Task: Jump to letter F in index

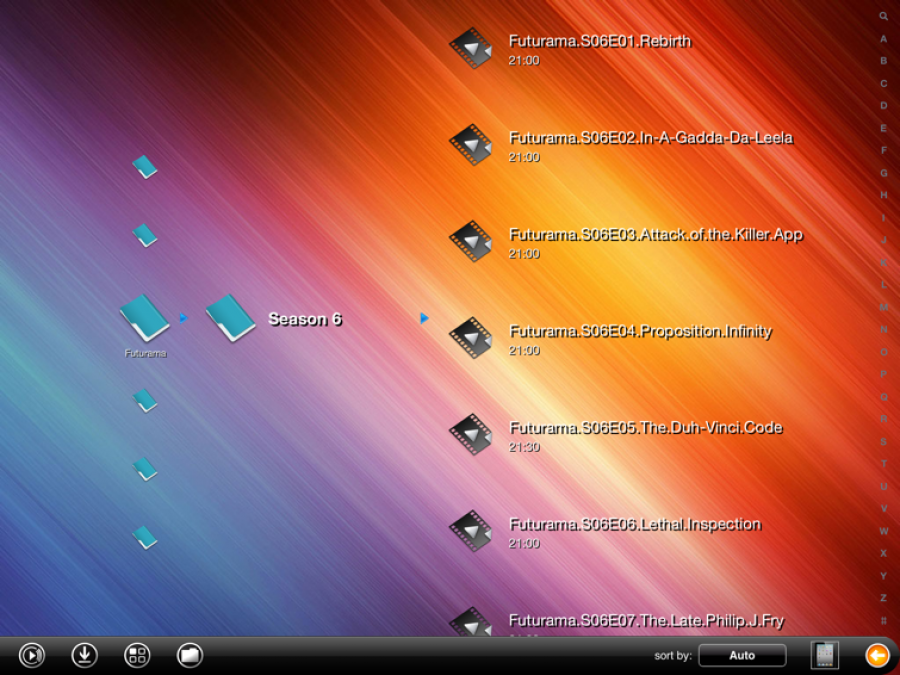Action: (x=883, y=150)
